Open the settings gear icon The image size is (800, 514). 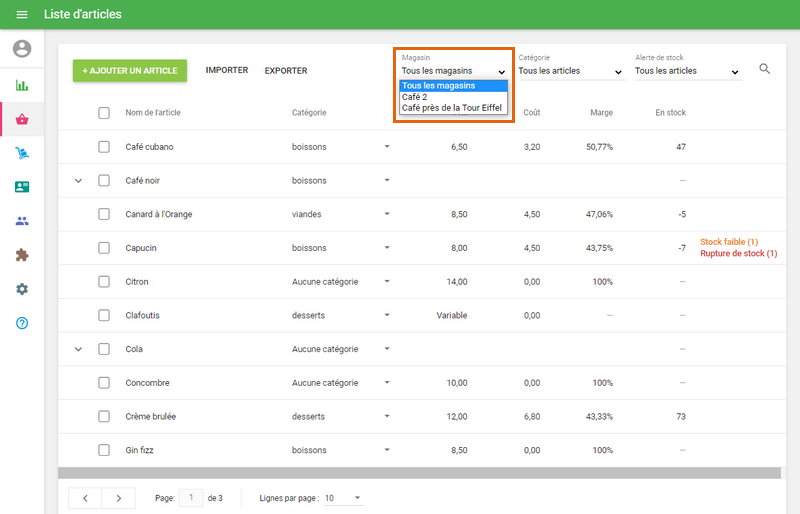coord(22,289)
